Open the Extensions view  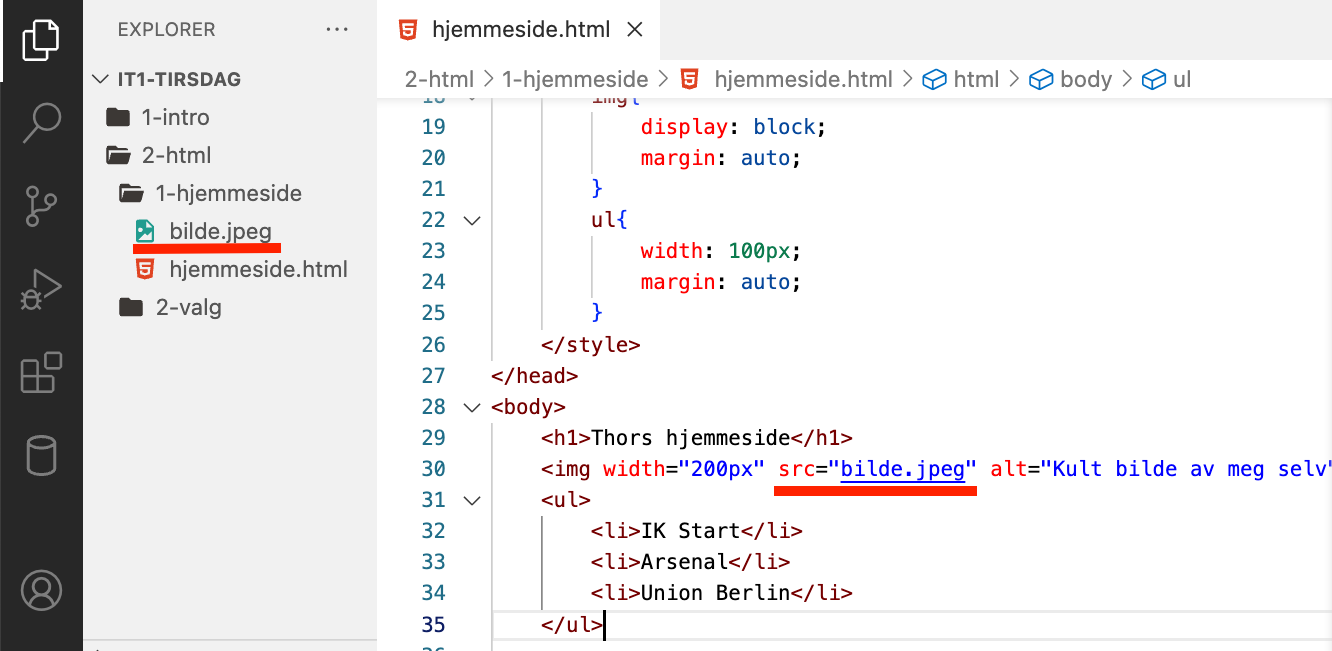click(x=41, y=373)
